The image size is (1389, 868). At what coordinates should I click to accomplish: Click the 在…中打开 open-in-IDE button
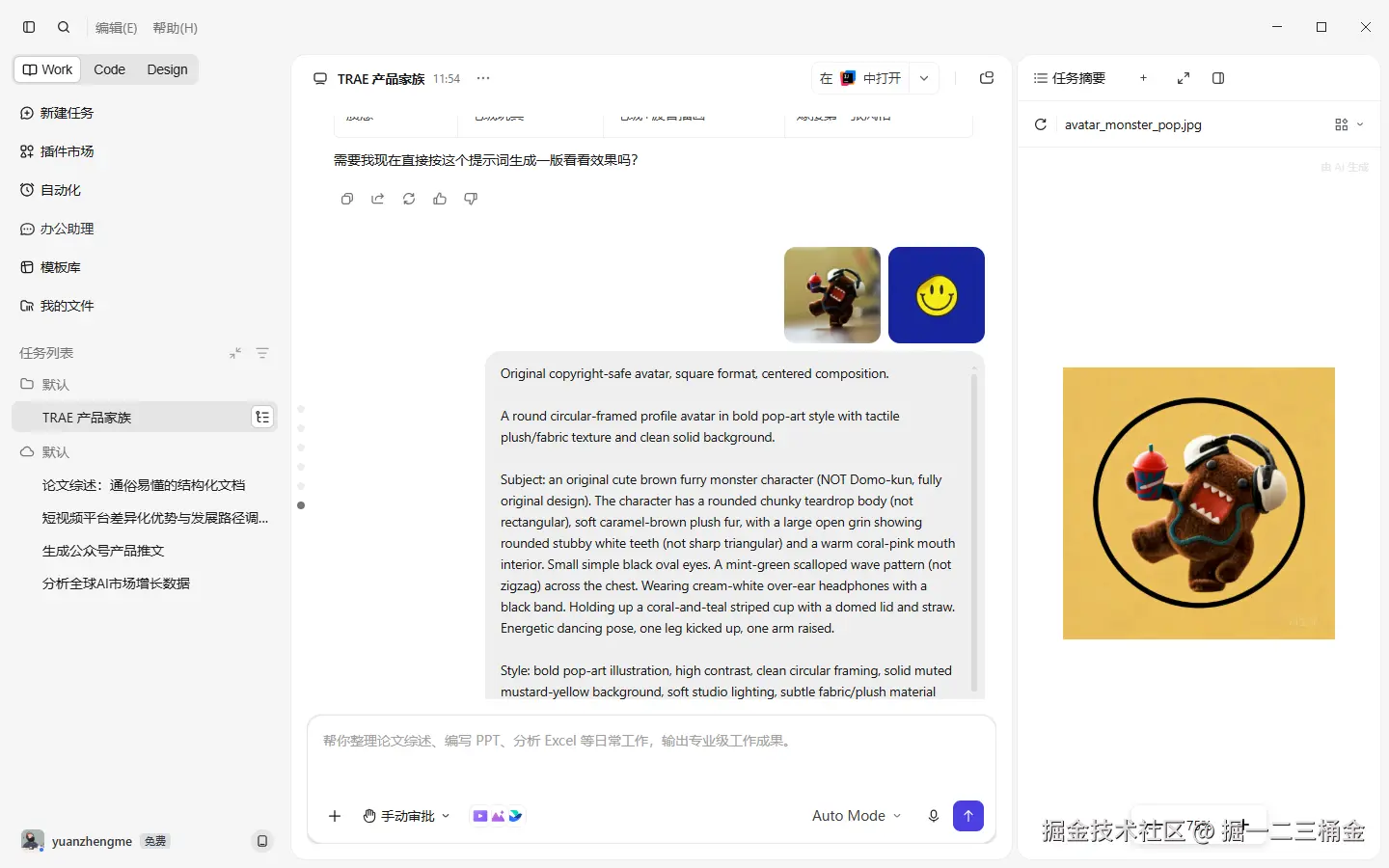(860, 78)
